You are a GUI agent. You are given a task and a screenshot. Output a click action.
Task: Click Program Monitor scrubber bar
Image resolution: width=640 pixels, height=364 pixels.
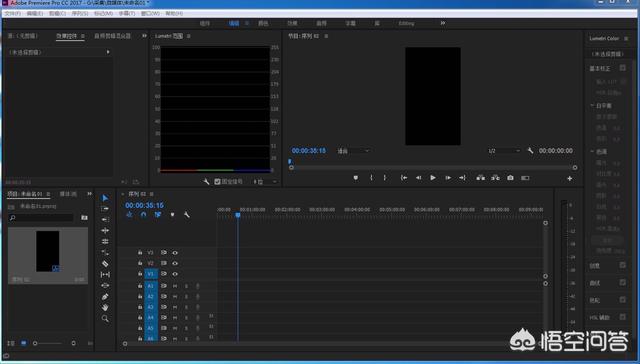click(433, 168)
